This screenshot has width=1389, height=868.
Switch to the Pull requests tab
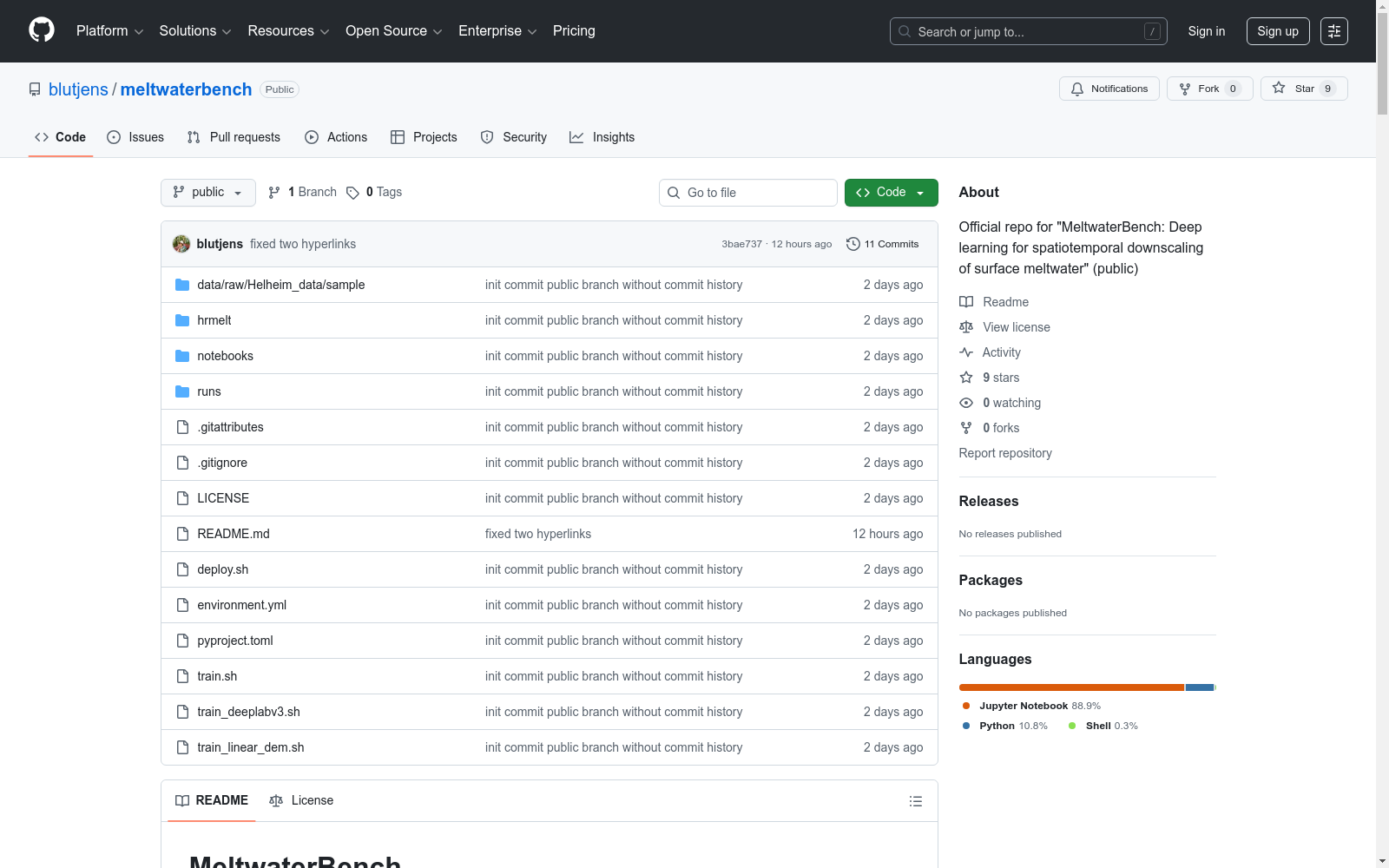coord(234,137)
